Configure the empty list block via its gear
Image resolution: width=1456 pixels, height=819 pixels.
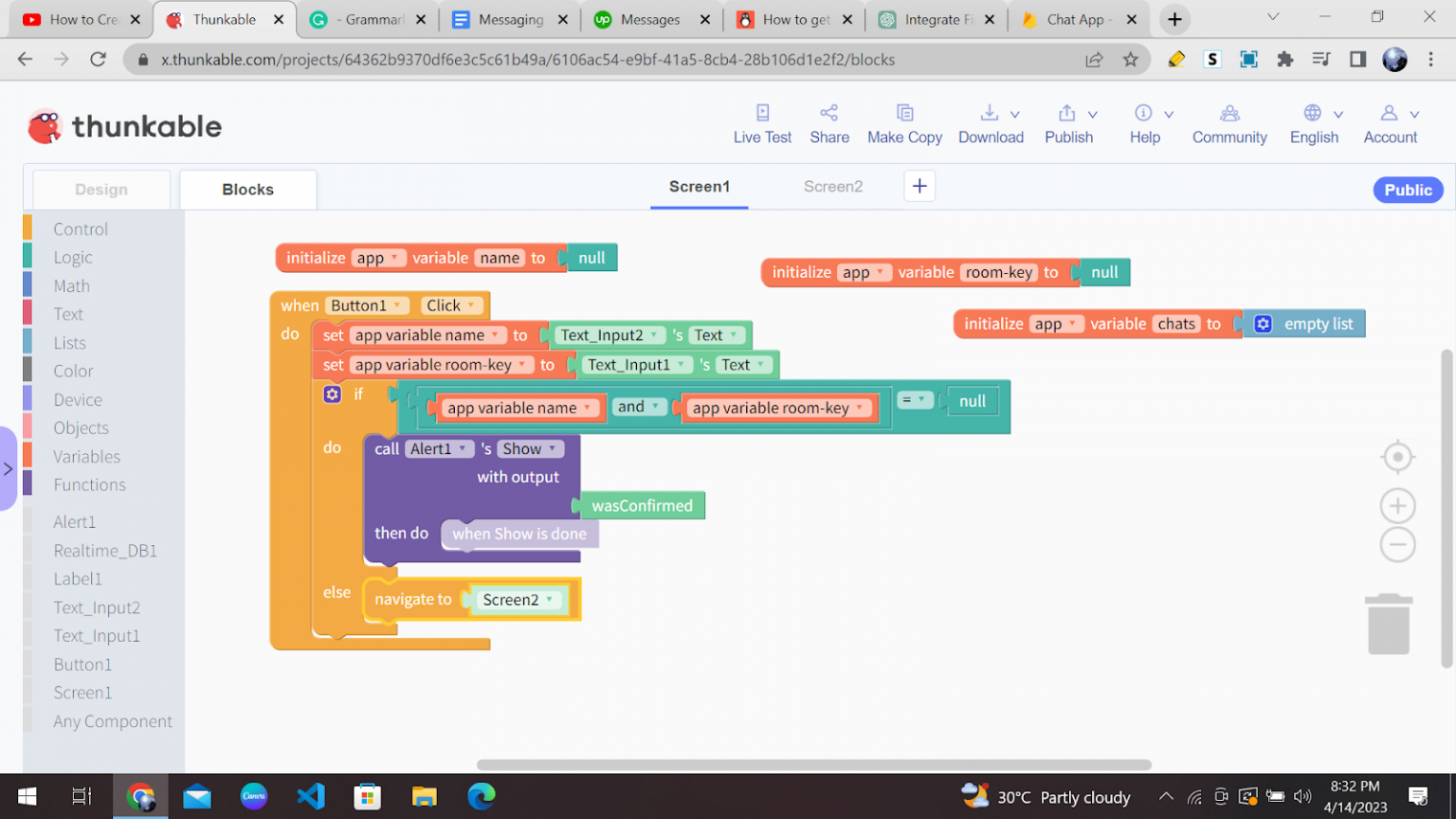1264,323
